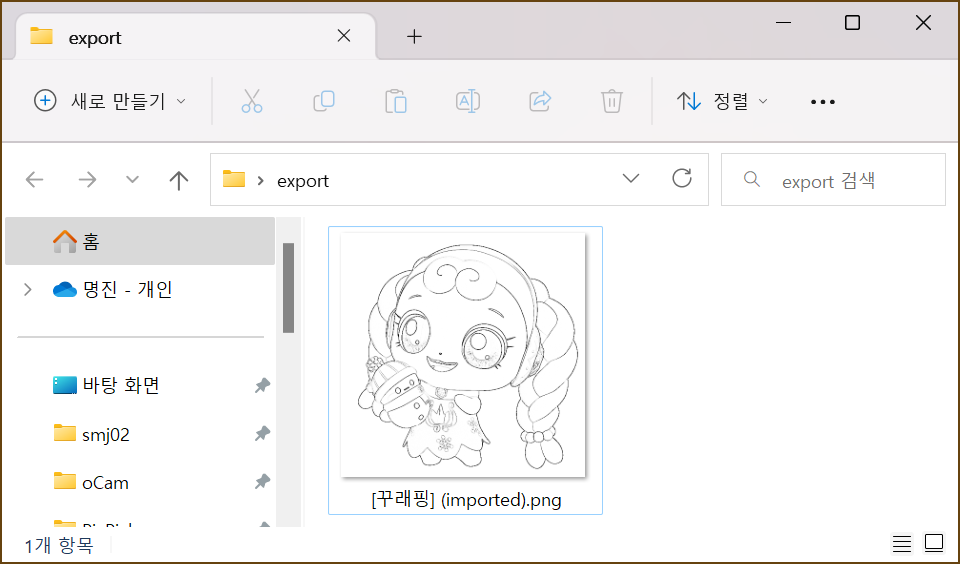Click the Rename icon in toolbar
This screenshot has width=960, height=564.
(x=468, y=101)
